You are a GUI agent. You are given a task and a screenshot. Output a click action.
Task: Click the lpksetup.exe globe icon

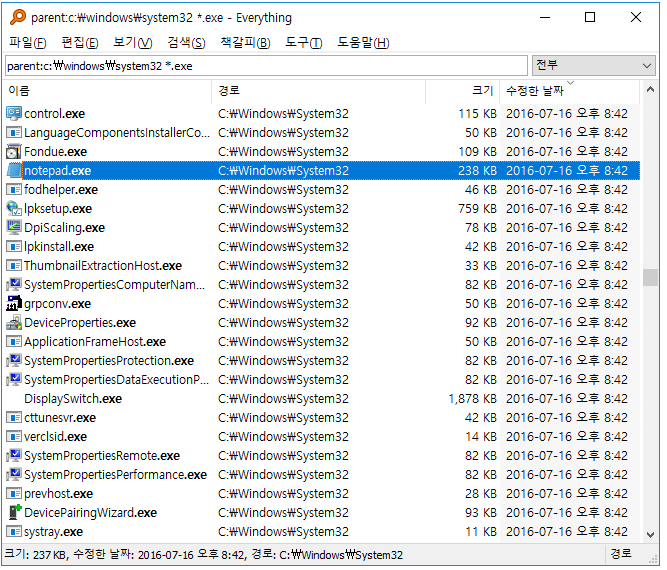pyautogui.click(x=14, y=208)
